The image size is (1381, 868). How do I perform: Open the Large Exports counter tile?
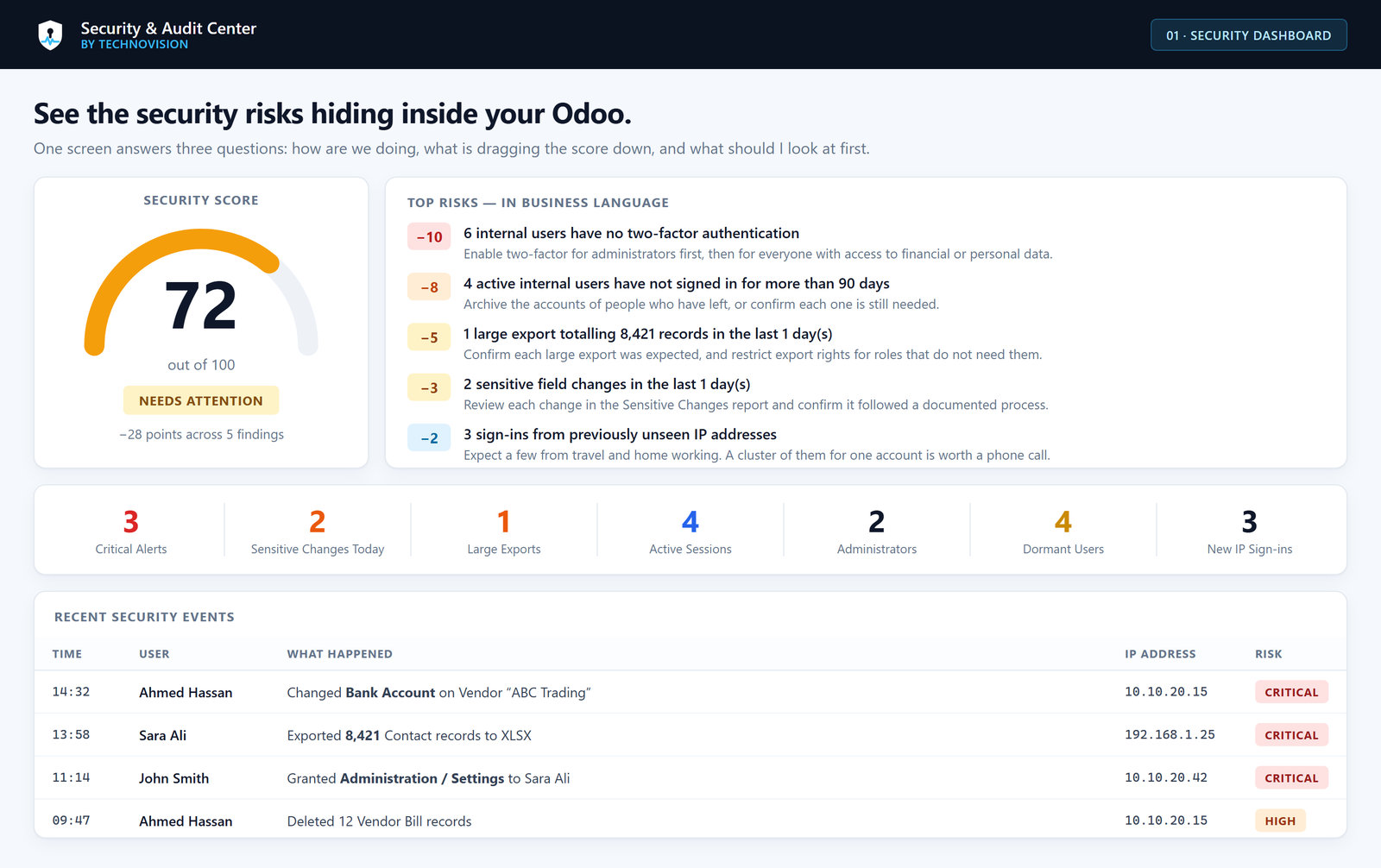(x=504, y=530)
